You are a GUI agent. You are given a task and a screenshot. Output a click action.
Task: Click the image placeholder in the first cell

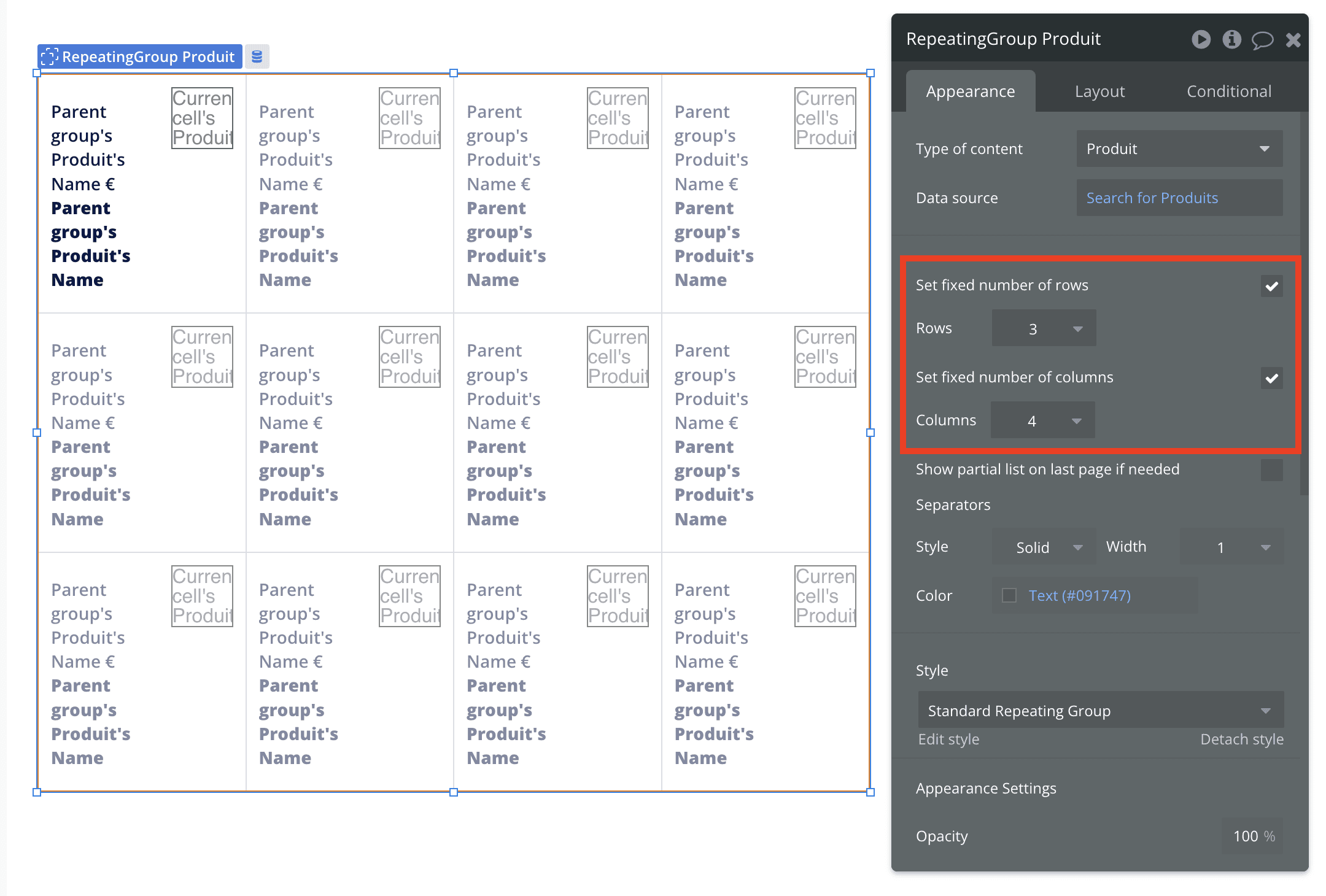(x=202, y=118)
